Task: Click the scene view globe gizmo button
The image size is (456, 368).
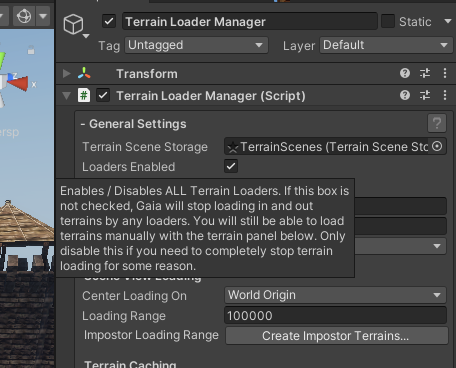Action: tap(24, 16)
